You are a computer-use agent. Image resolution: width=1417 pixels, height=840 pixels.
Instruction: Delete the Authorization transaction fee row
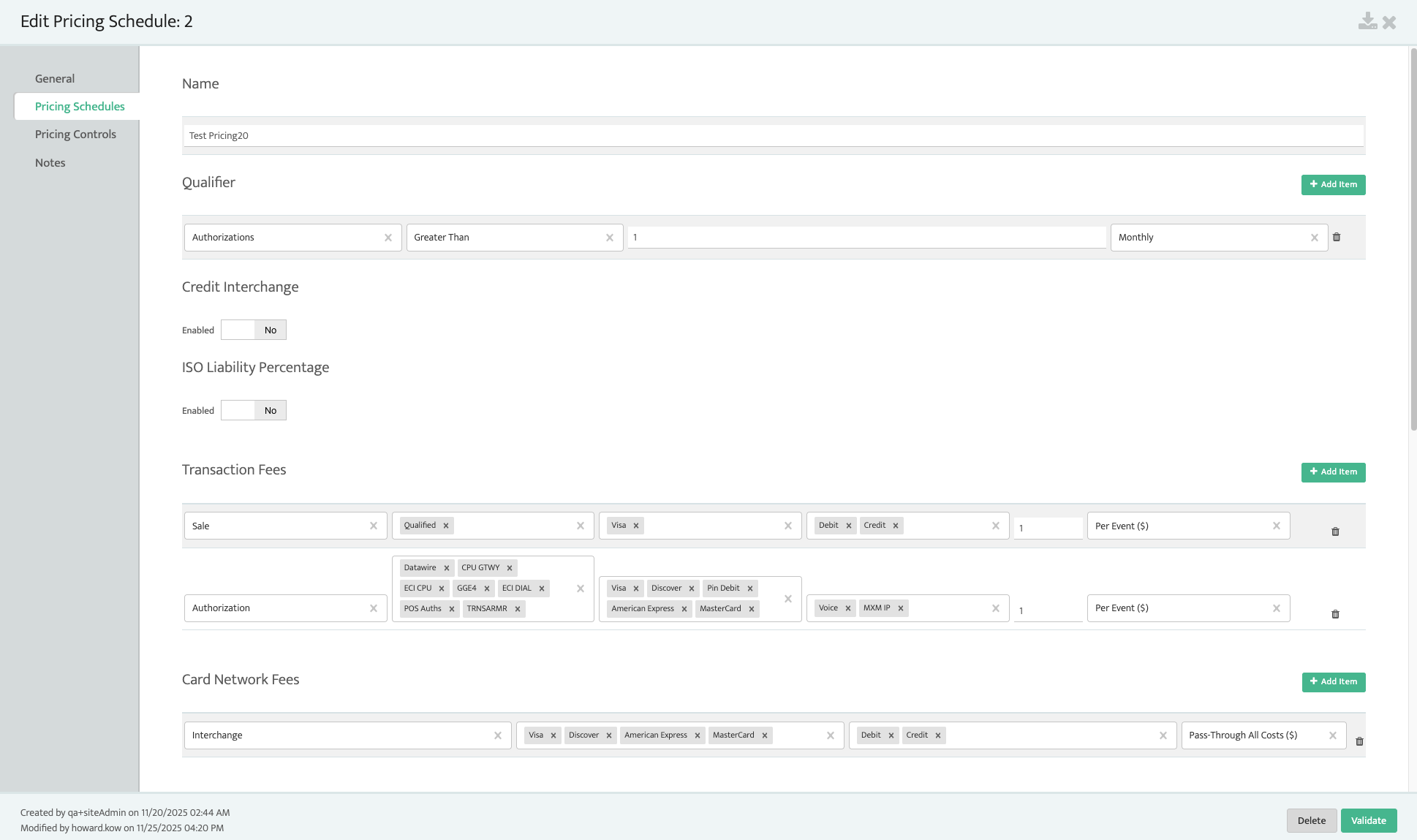[x=1335, y=614]
